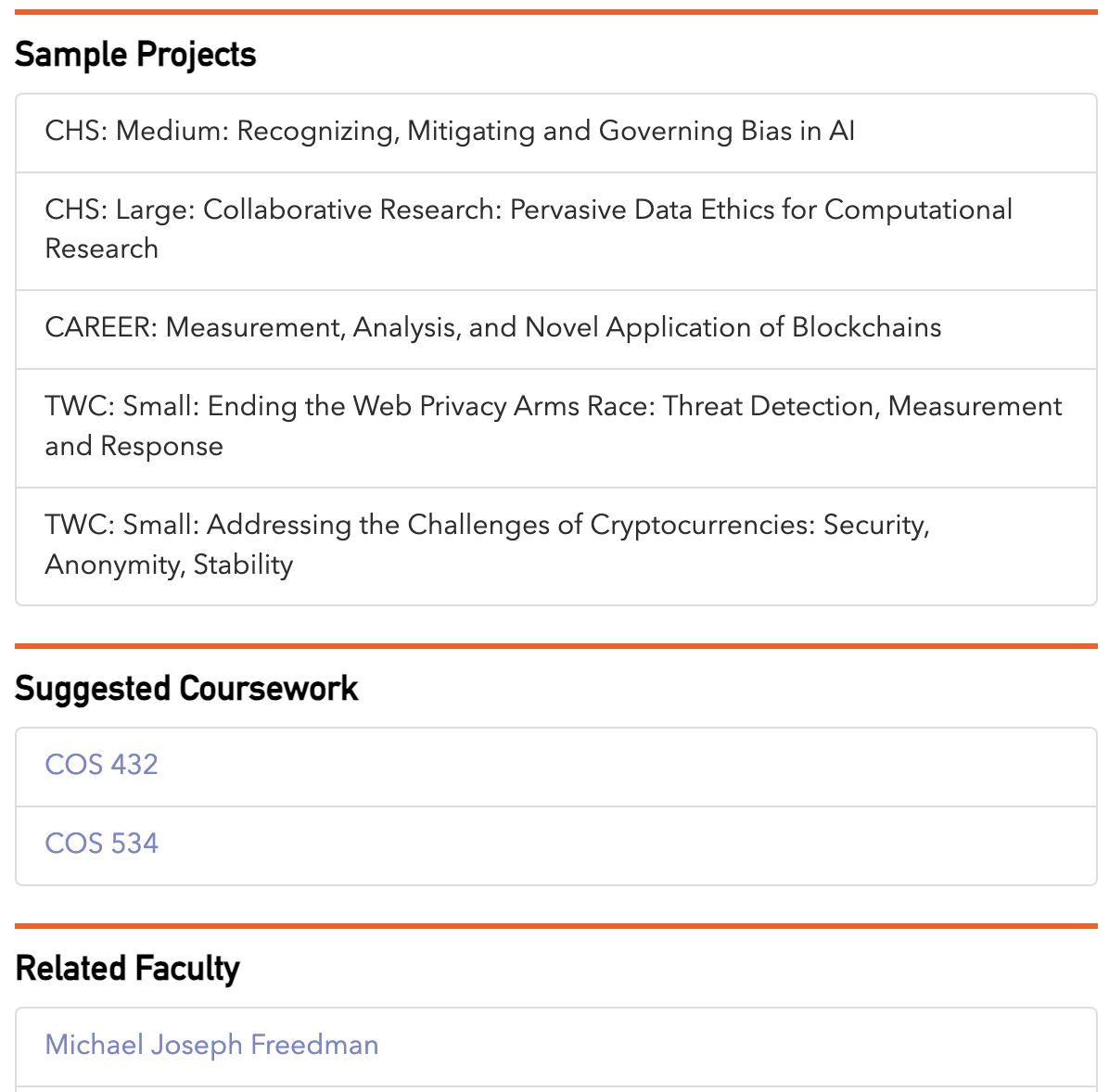
Task: Select the Pervasive Data Ethics project entry
Action: coord(556,231)
